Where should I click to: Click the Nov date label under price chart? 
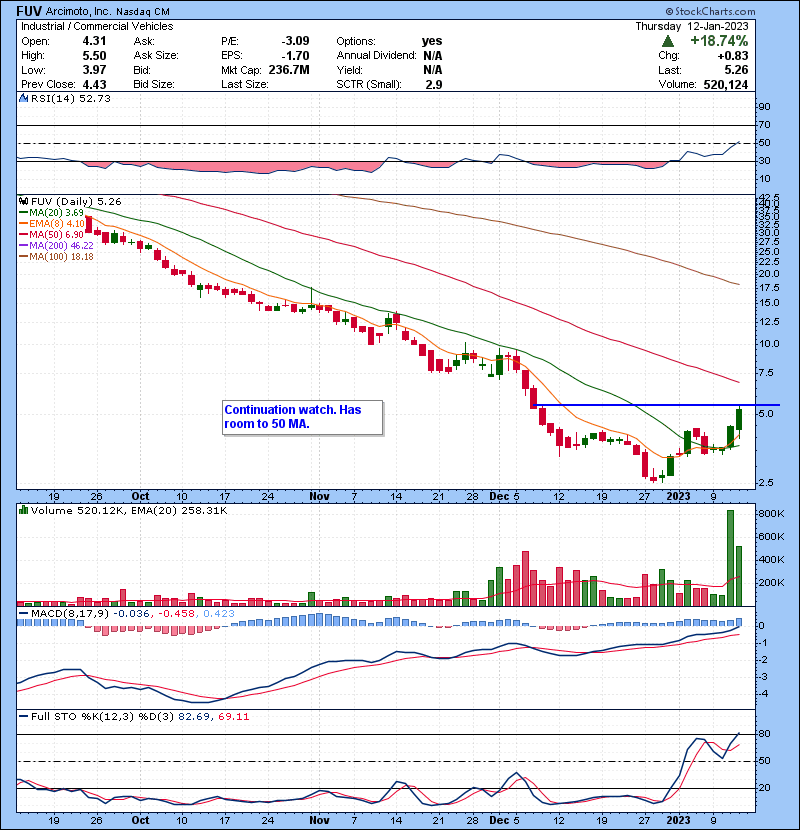(x=319, y=497)
